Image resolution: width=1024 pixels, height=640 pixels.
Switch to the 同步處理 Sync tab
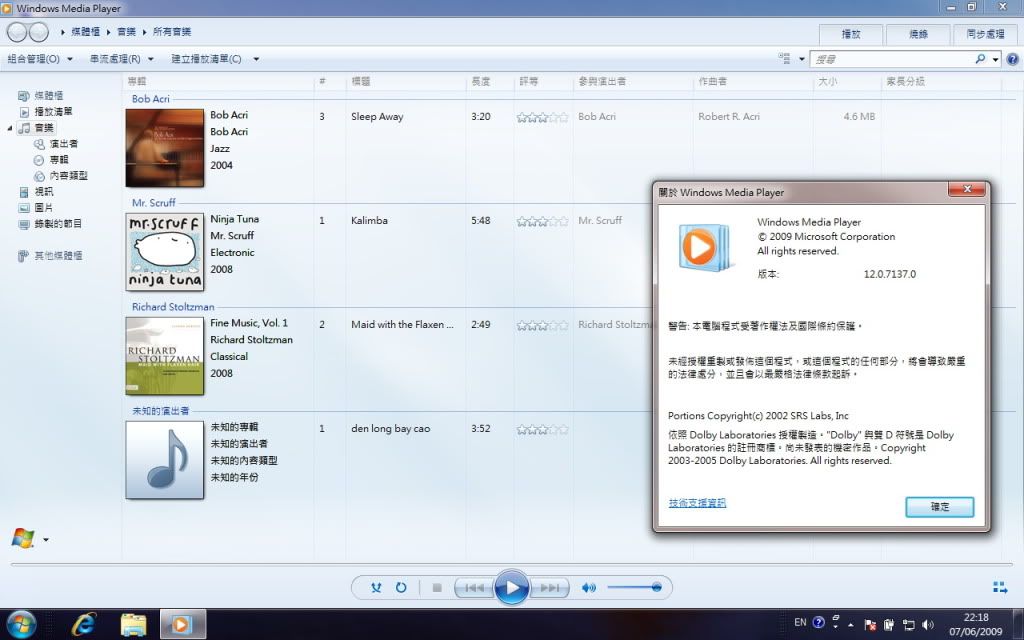tap(985, 34)
